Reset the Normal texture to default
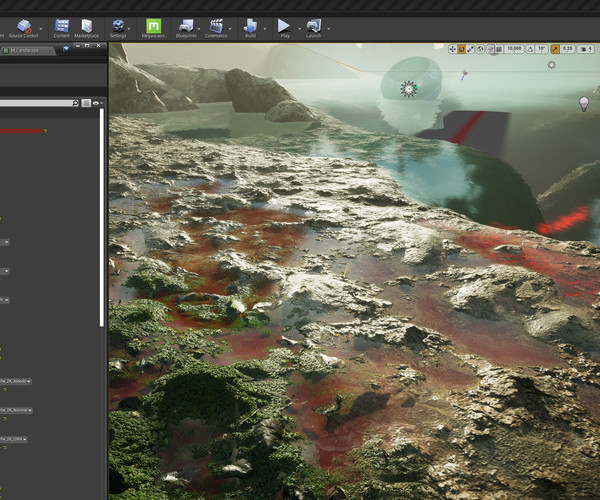 (5, 419)
